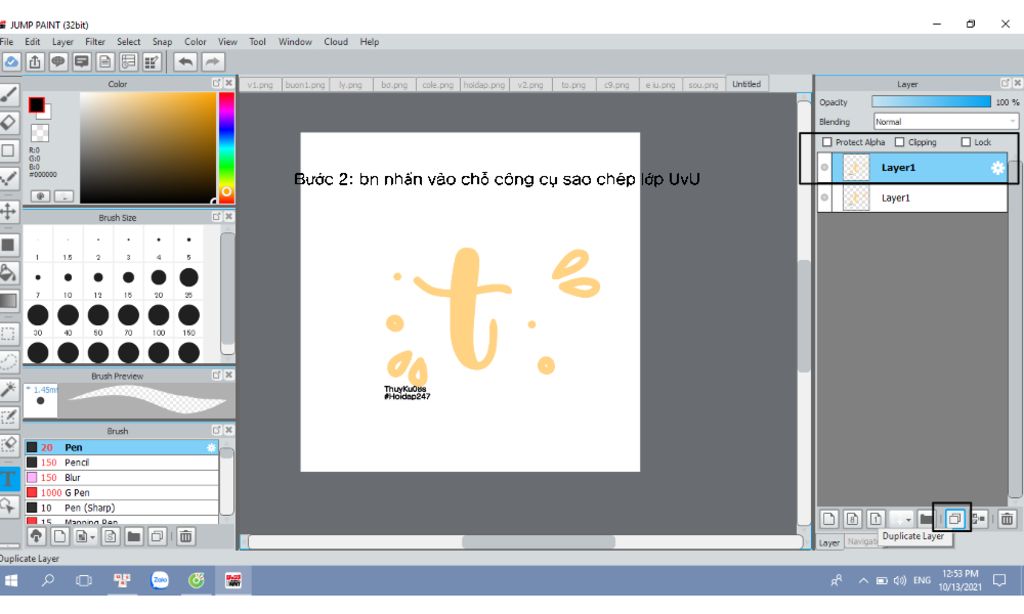Add a new layer folder in the Layer panel
The image size is (1024, 614).
click(925, 519)
